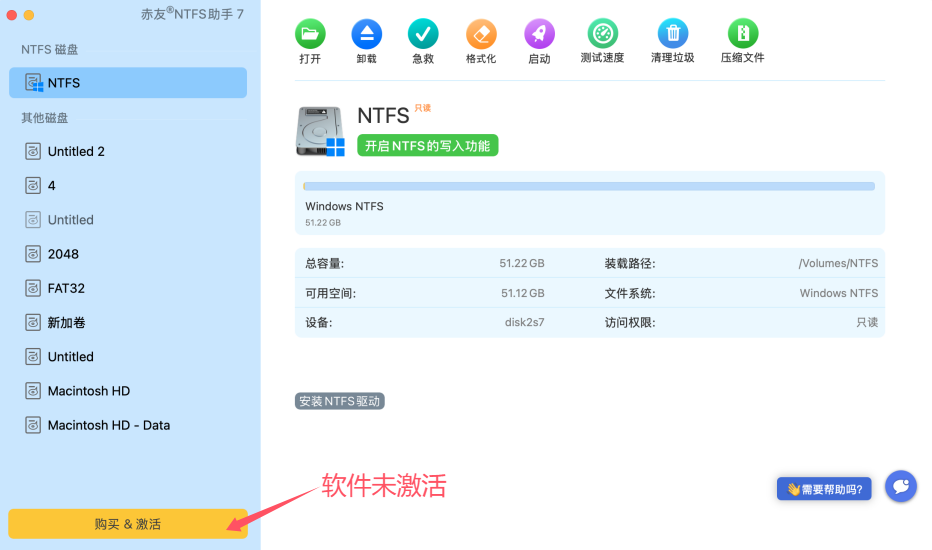Click the Macintosh HD drive icon
Viewport: 932px width, 550px height.
pos(33,391)
